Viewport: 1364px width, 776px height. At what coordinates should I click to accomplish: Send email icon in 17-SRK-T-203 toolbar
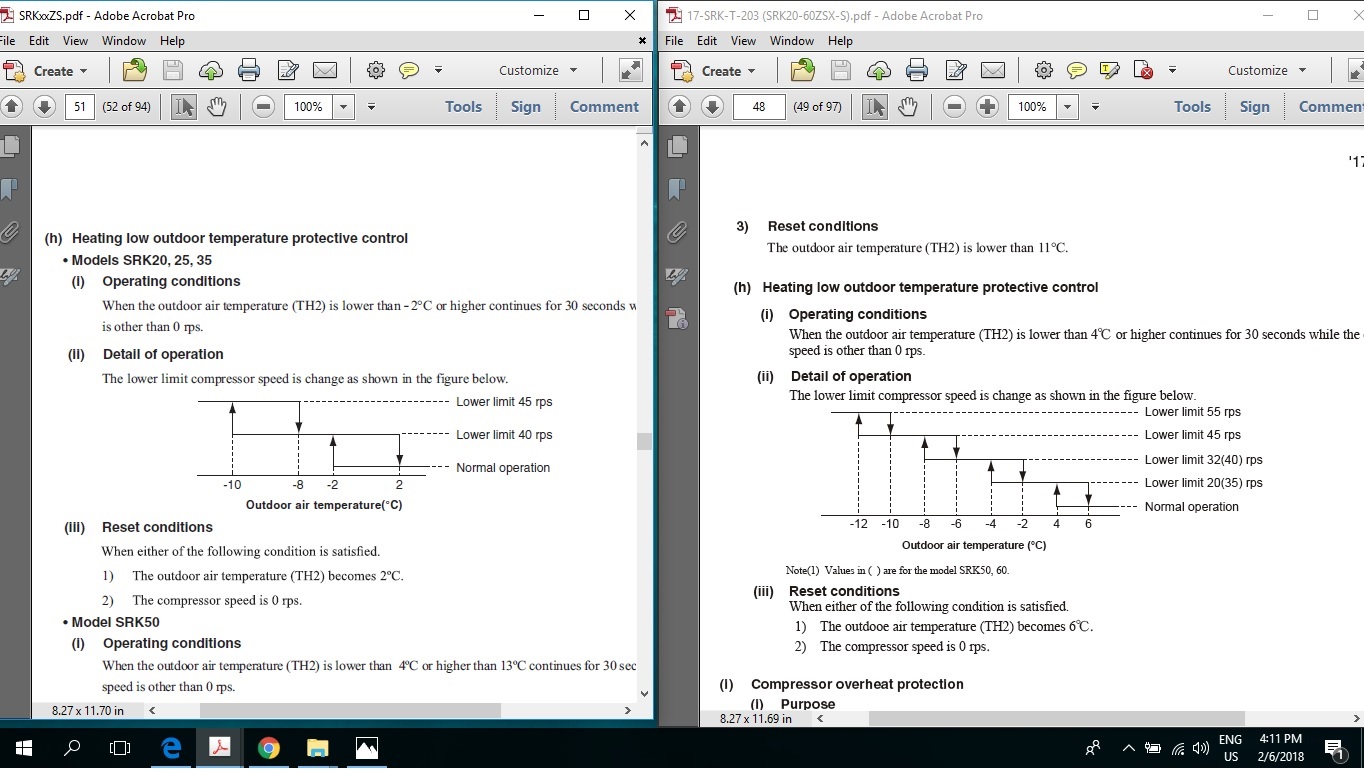pos(993,70)
